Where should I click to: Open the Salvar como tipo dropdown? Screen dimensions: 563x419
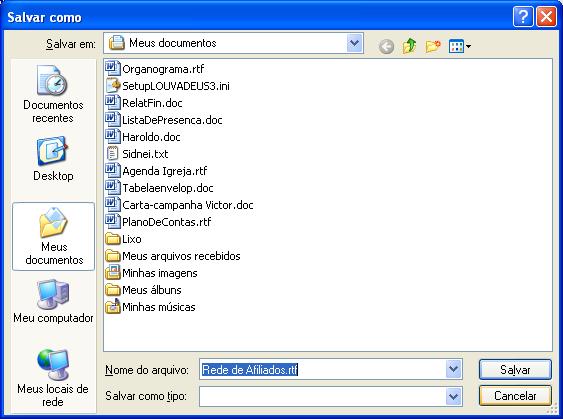453,396
